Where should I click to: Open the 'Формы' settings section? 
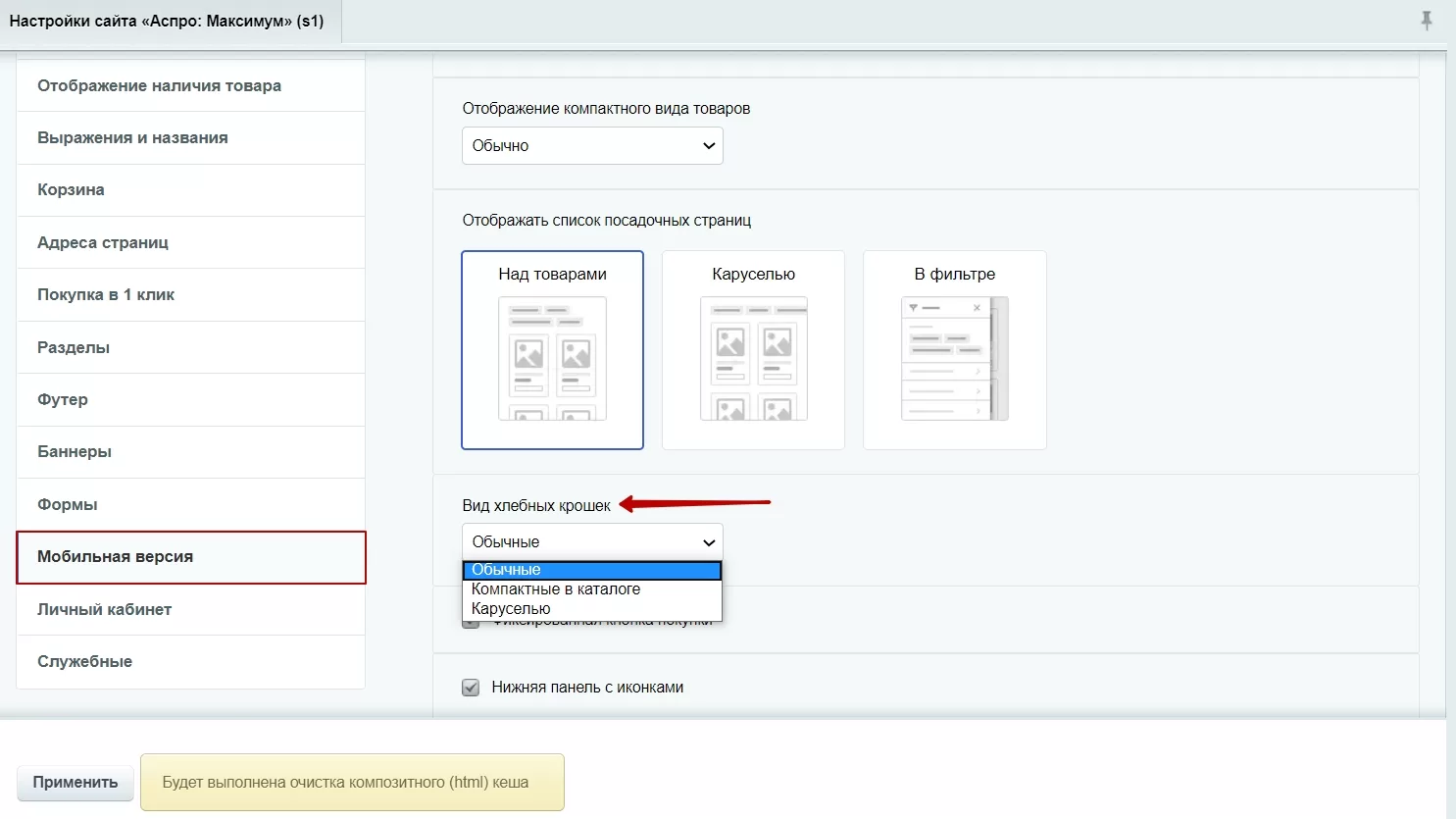tap(191, 504)
